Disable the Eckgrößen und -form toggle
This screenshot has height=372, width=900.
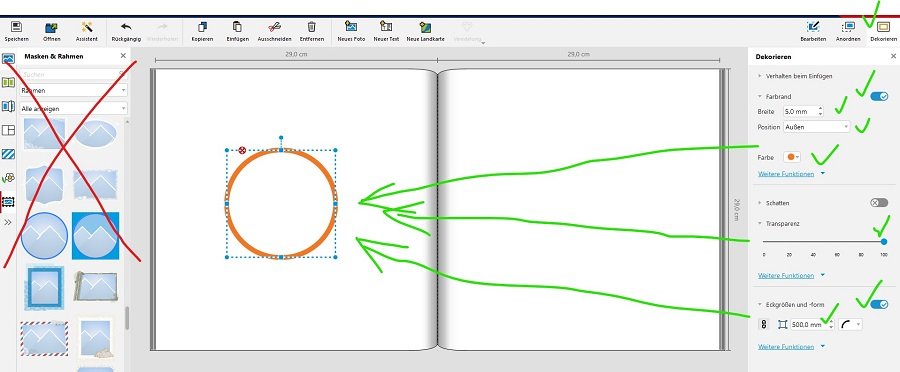point(879,304)
